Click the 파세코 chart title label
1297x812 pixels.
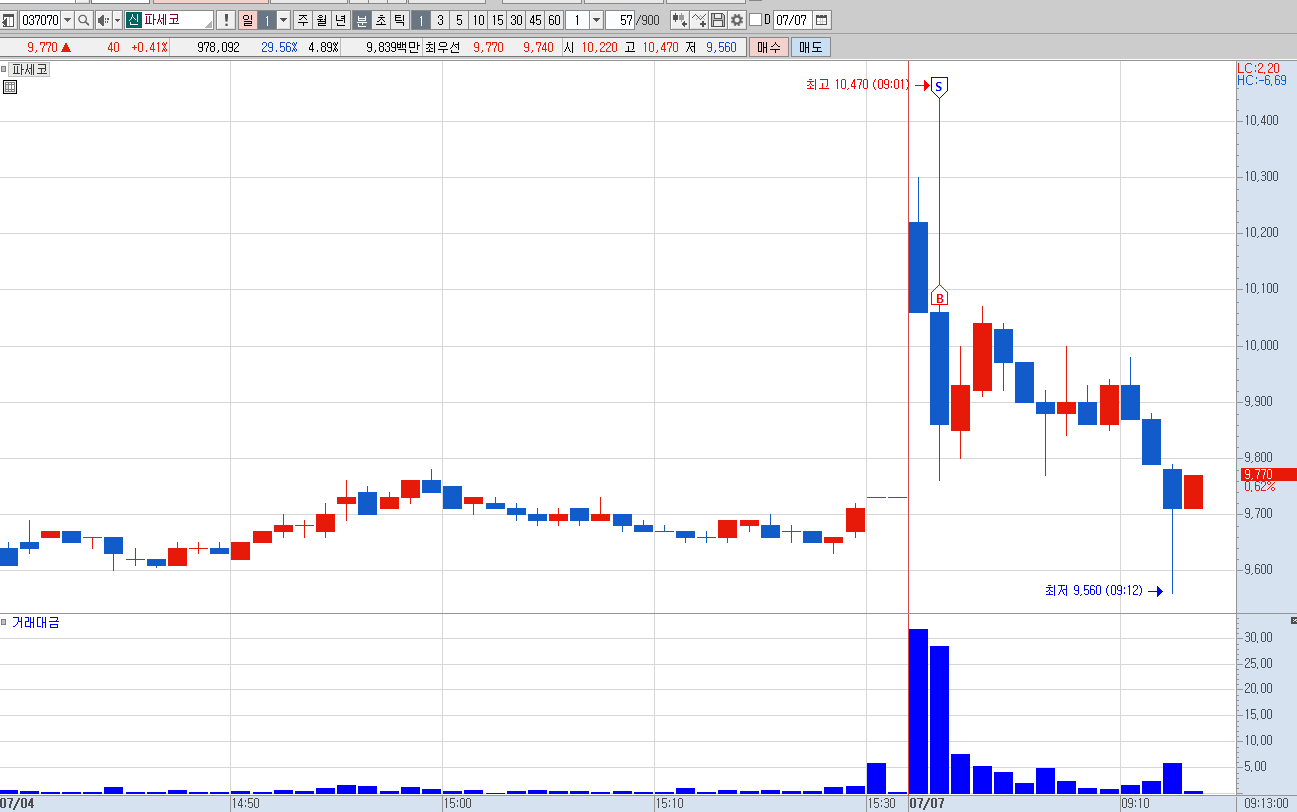[29, 69]
